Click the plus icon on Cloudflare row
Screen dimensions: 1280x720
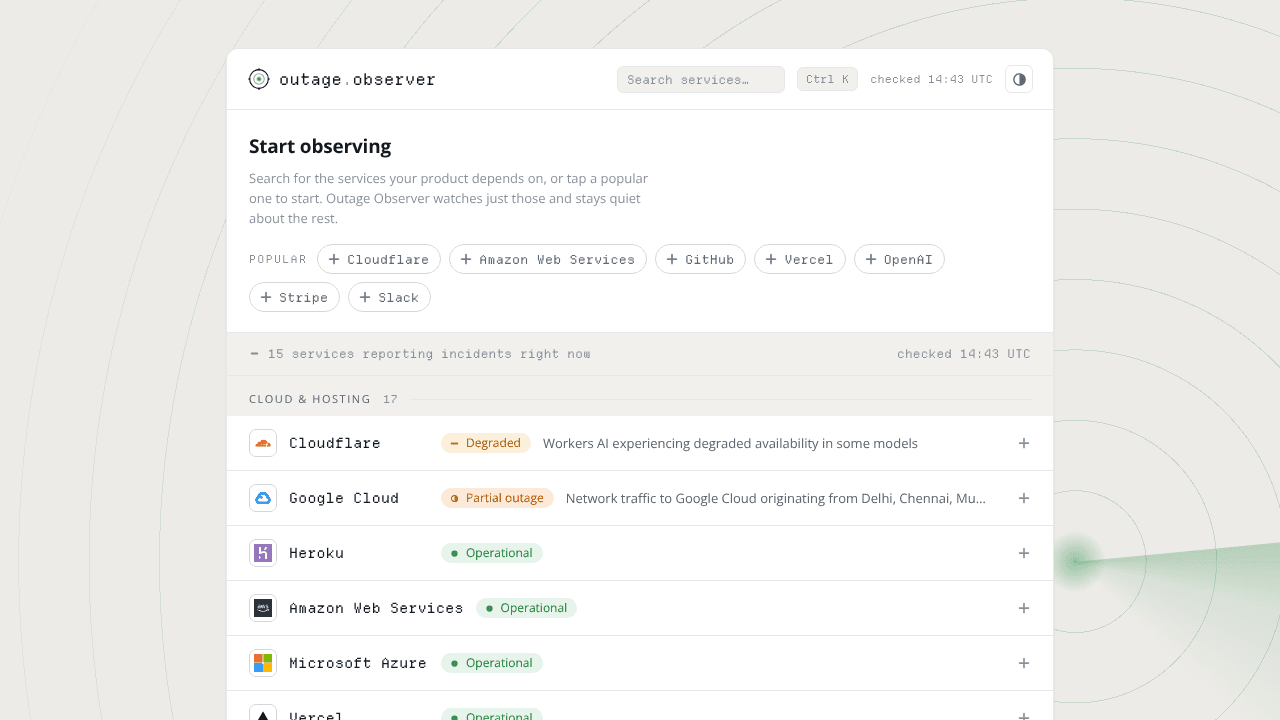click(x=1024, y=443)
